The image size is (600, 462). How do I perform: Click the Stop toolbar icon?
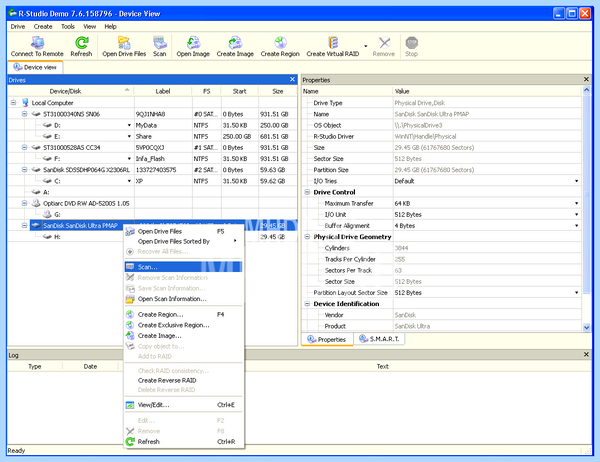coord(411,46)
